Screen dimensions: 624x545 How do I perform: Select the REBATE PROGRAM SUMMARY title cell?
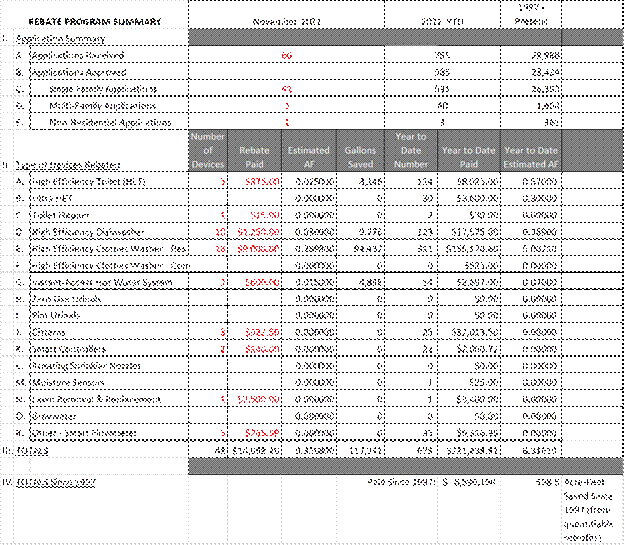coord(95,21)
